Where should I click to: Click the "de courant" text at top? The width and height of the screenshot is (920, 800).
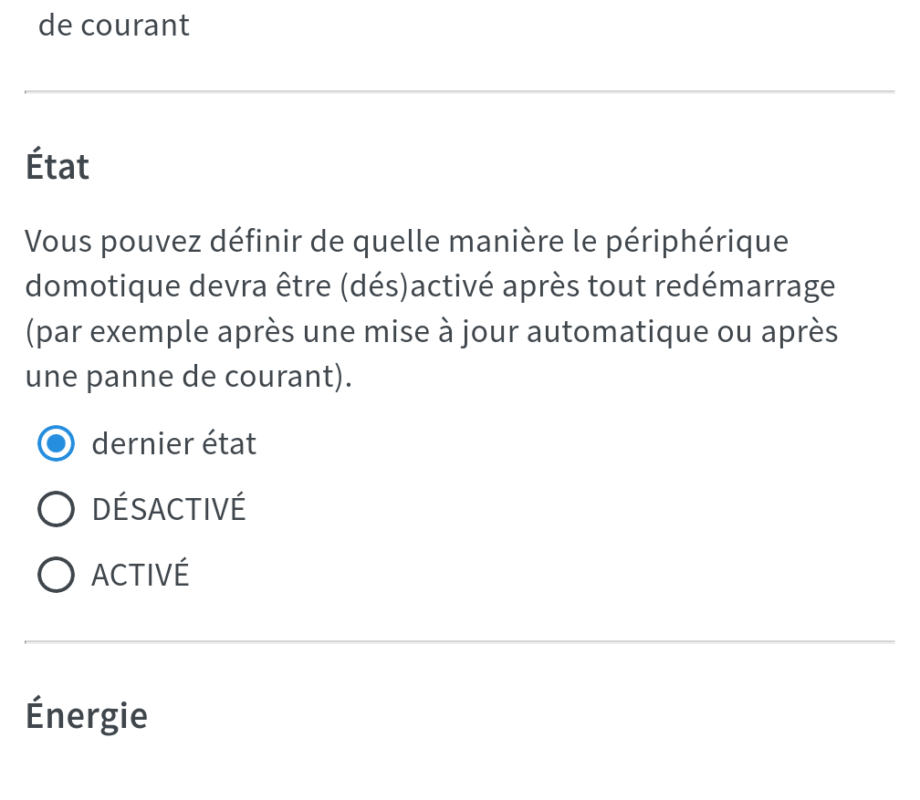point(114,25)
